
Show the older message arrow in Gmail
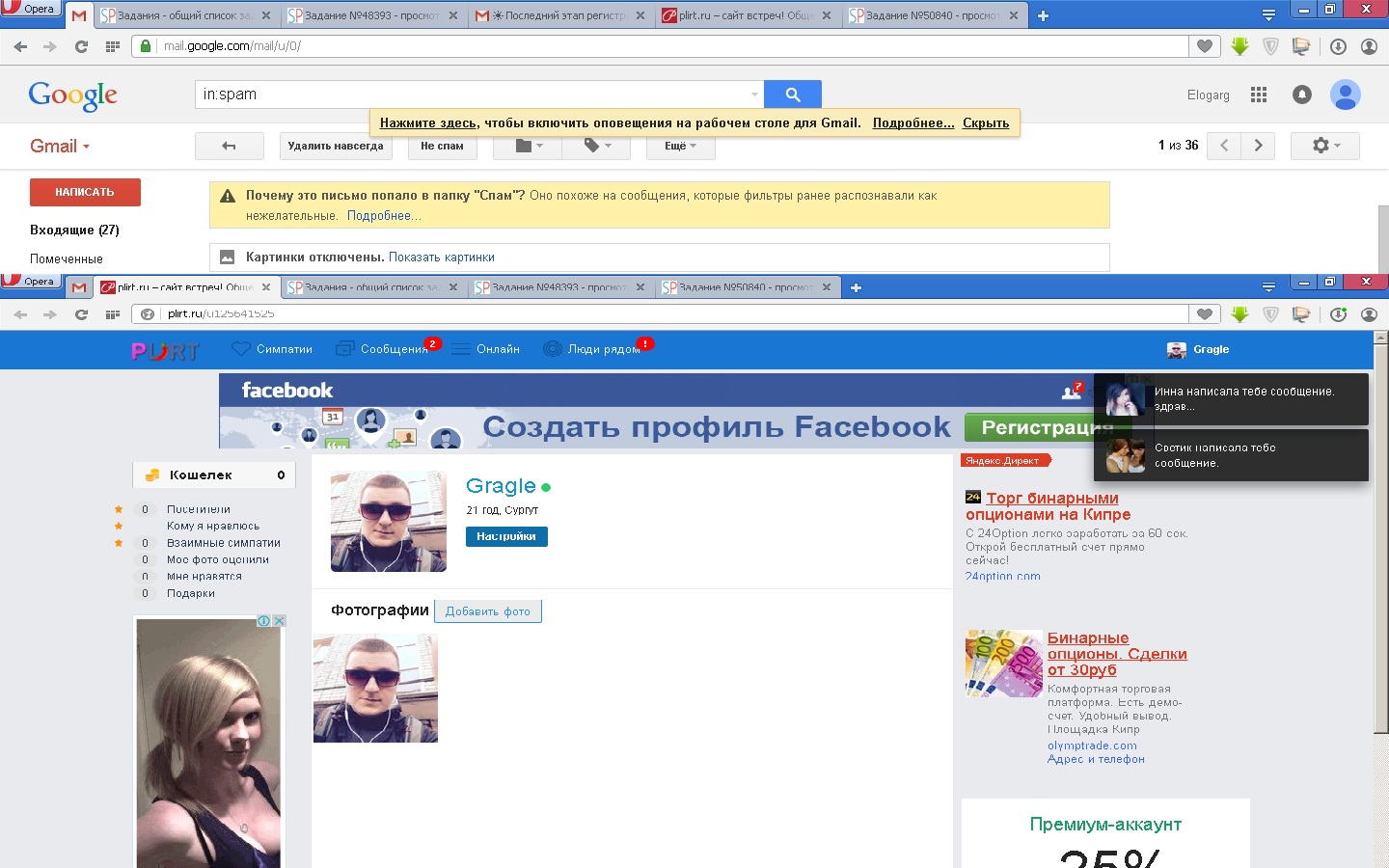[x=1258, y=146]
